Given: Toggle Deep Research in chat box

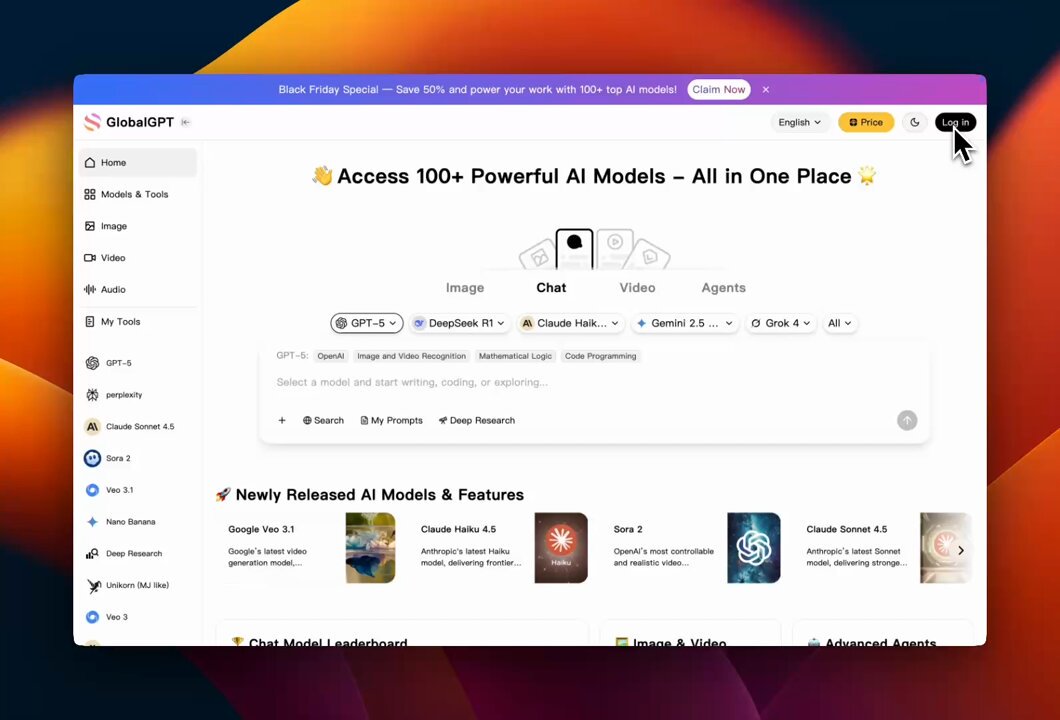Looking at the screenshot, I should coord(477,421).
